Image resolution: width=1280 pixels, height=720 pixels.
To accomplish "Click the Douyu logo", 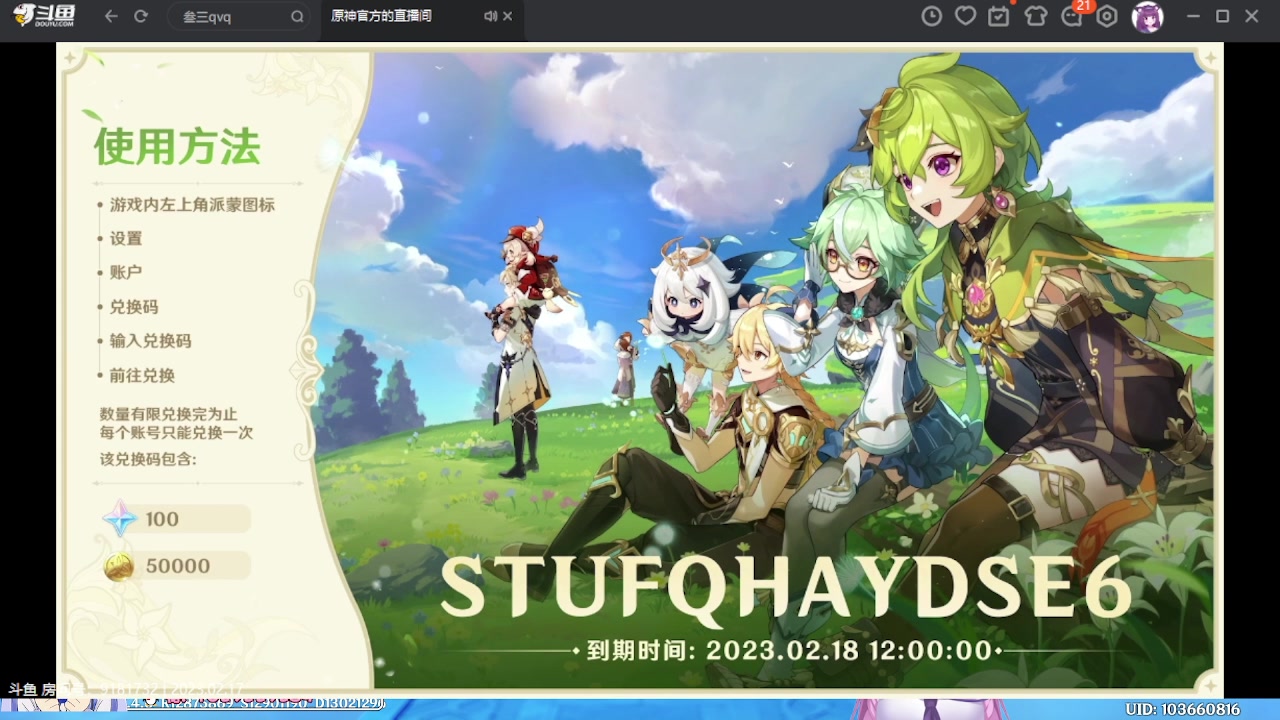I will pos(44,16).
